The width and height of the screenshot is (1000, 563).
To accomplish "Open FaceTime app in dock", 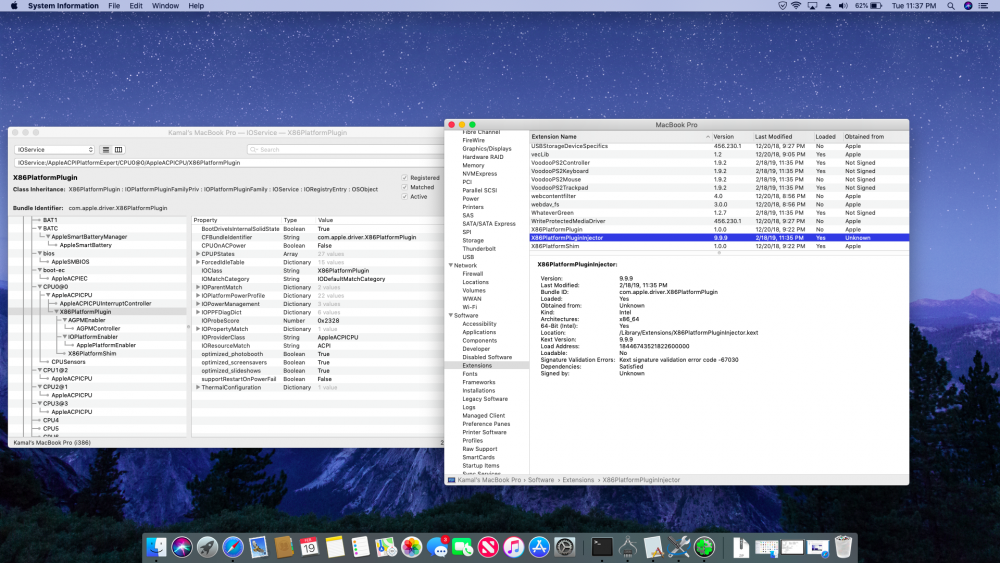I will 462,547.
